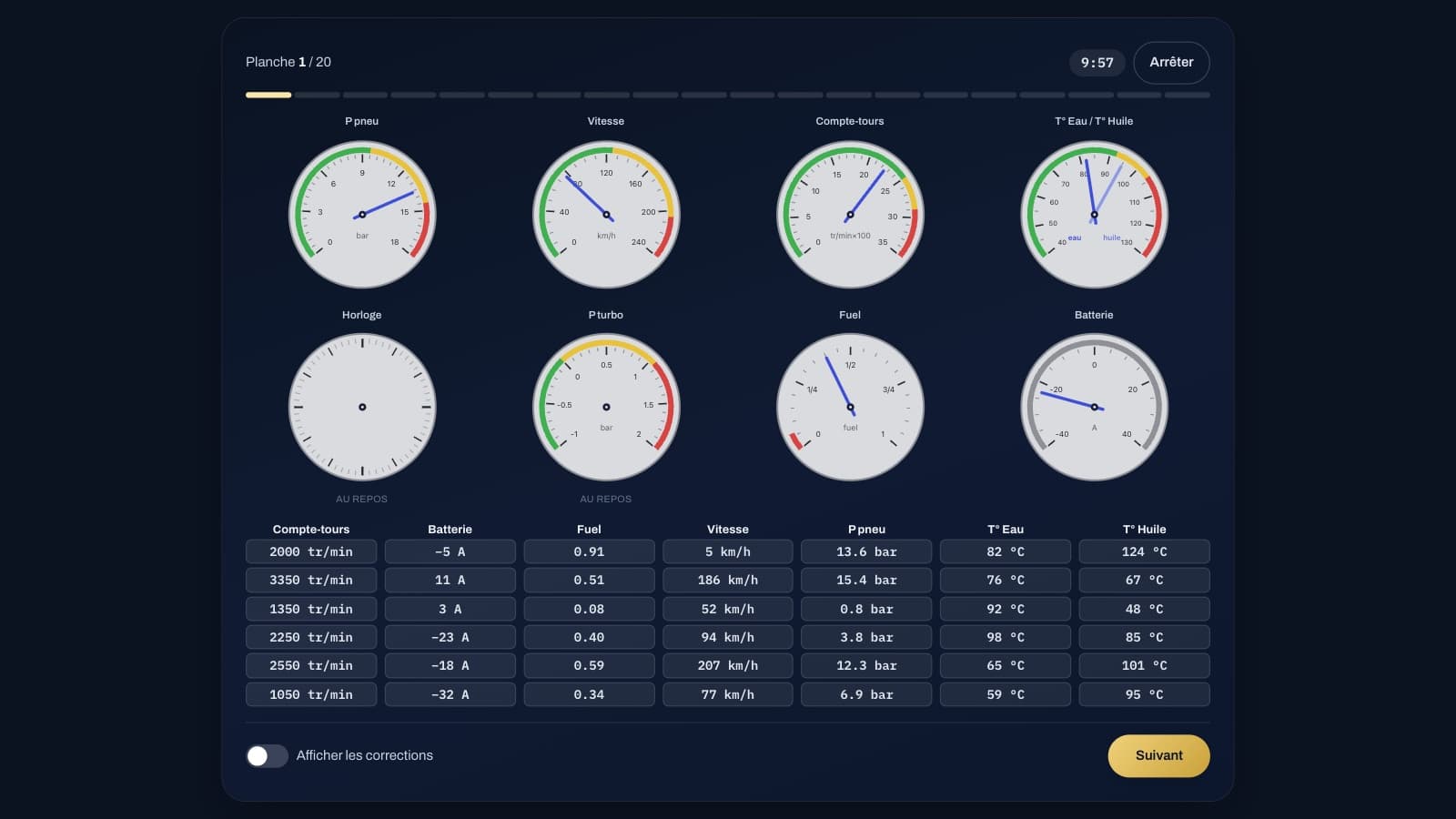Select the 0.8 bar pressure option

[866, 609]
